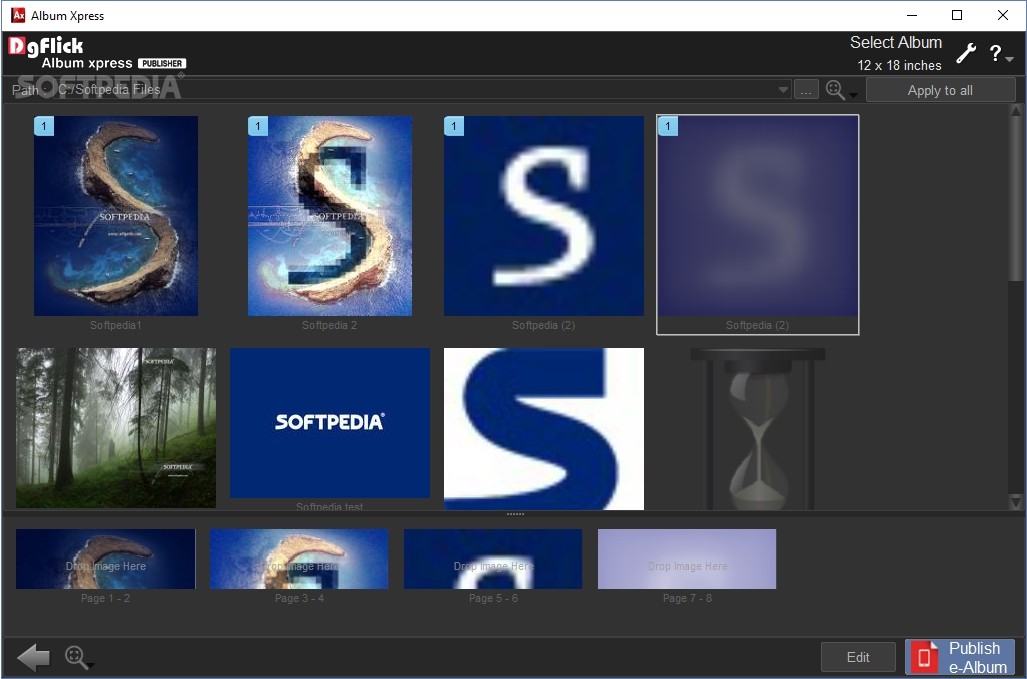Select the Page 7 - 8 slot
Viewport: 1027px width, 679px height.
[687, 559]
